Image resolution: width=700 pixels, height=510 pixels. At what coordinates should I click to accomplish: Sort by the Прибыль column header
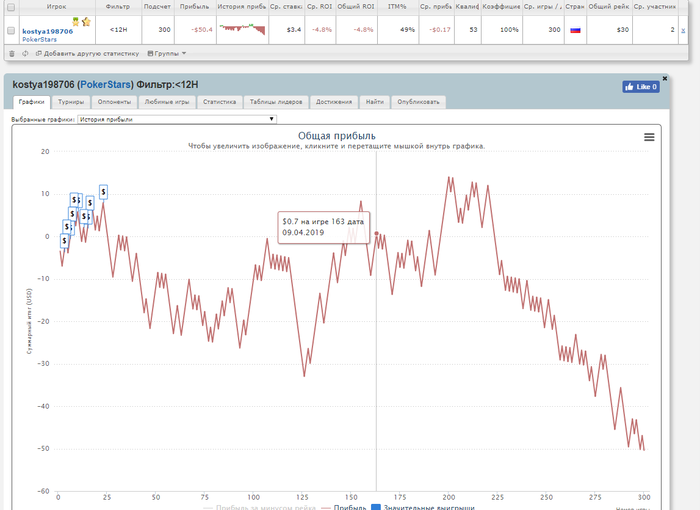coord(195,7)
